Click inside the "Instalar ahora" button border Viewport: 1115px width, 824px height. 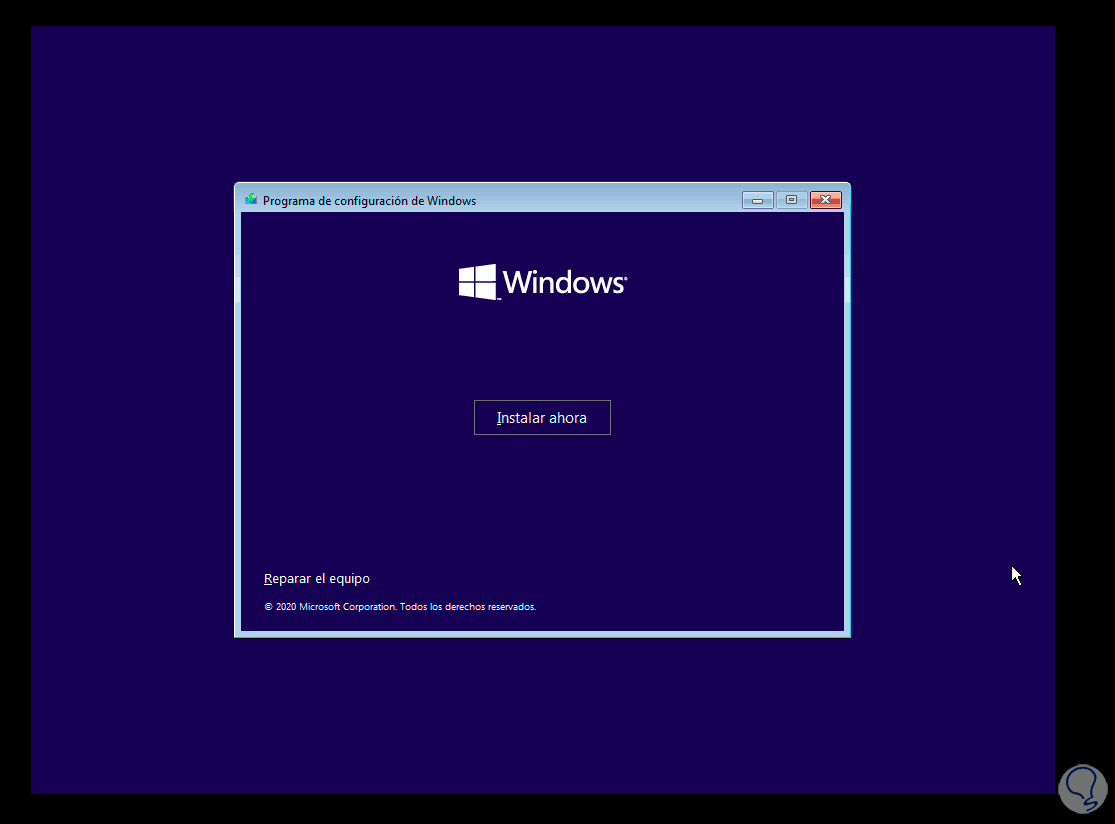pos(542,417)
